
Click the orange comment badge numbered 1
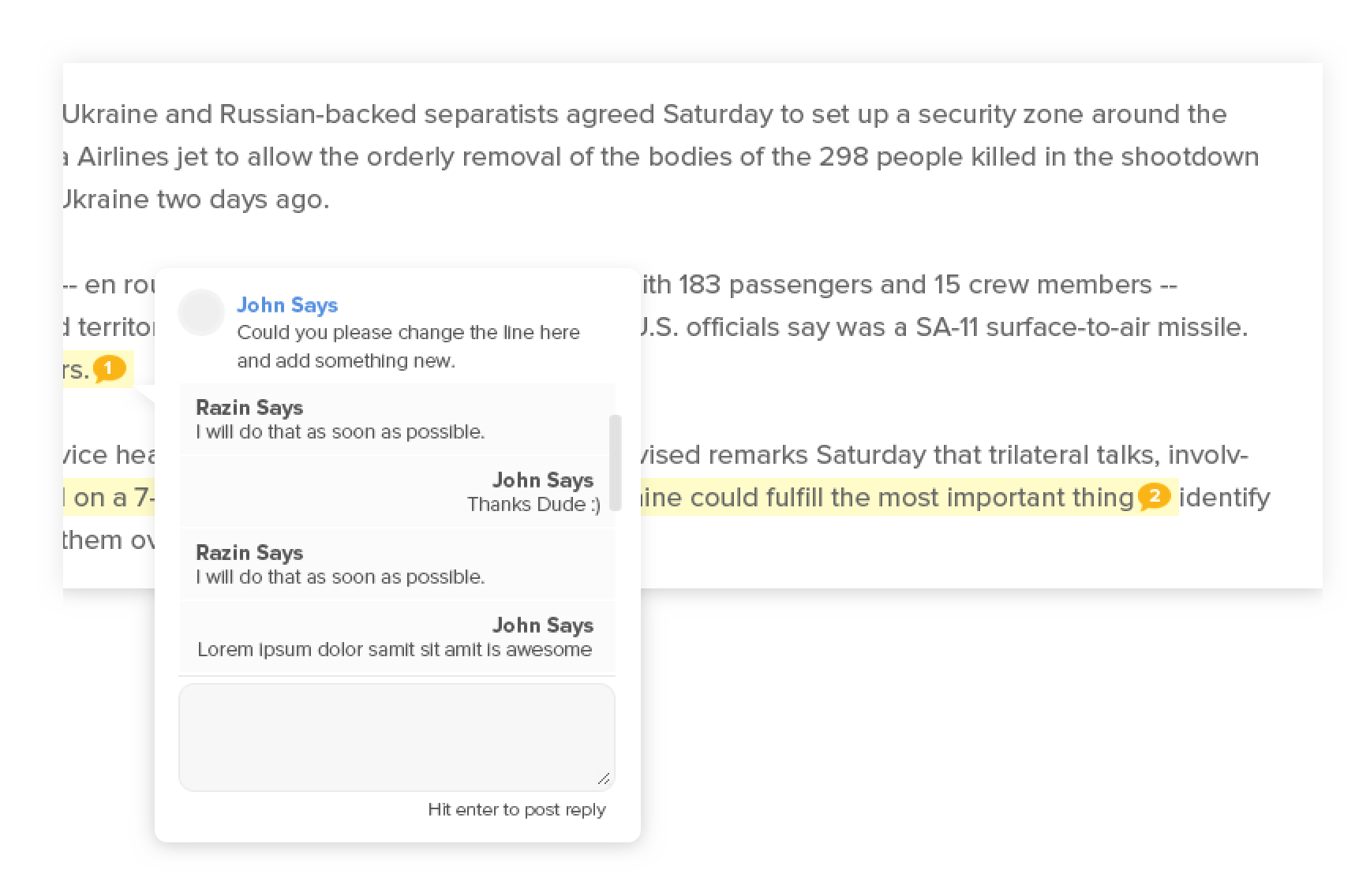[x=109, y=368]
